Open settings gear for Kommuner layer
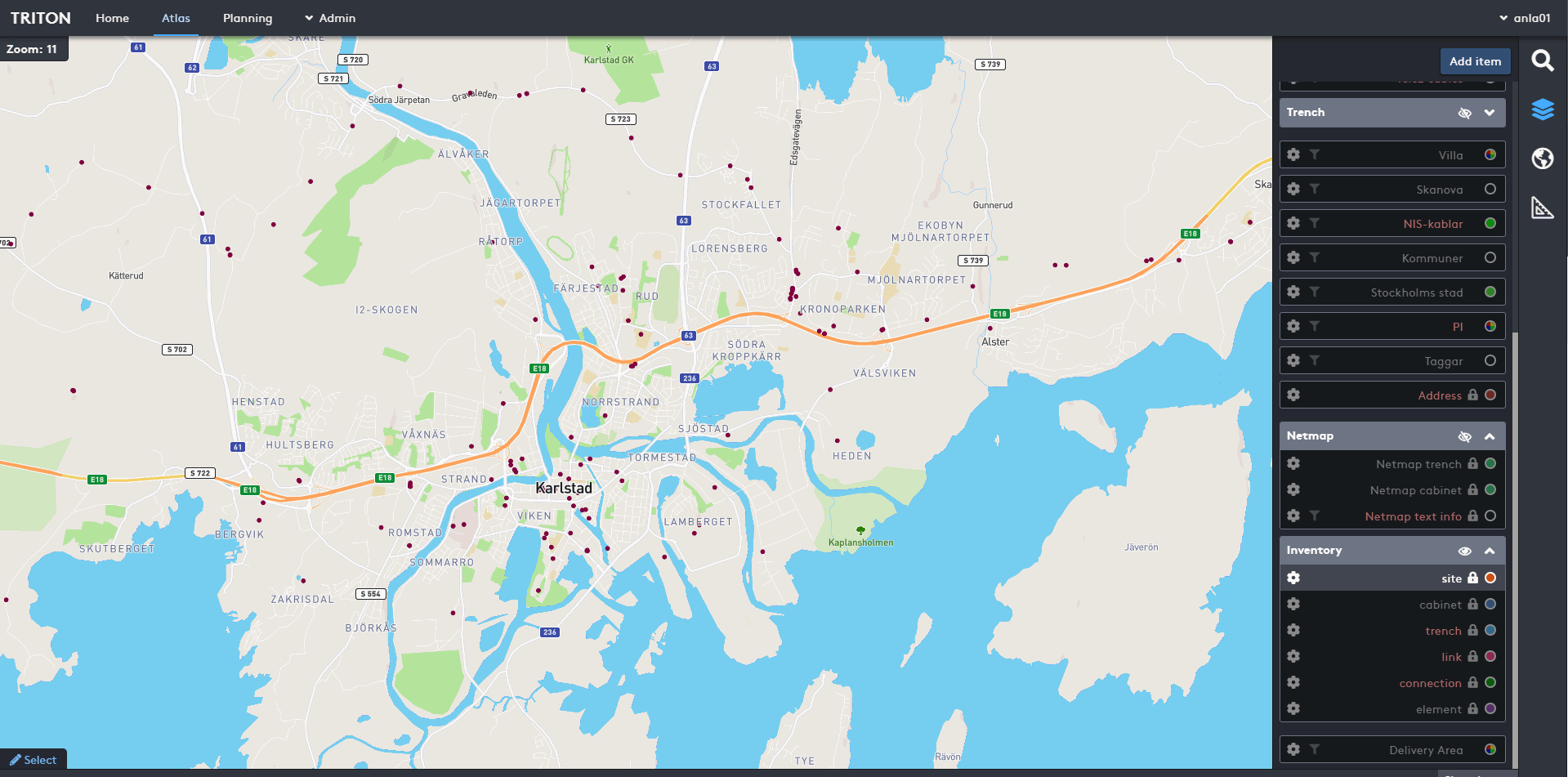The height and width of the screenshot is (777, 1568). (x=1293, y=257)
